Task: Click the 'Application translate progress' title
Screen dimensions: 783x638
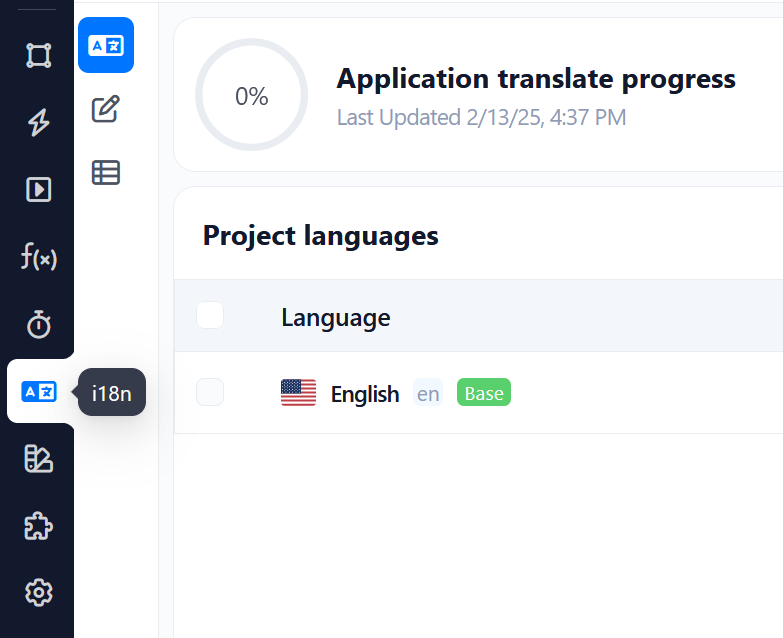Action: coord(536,79)
